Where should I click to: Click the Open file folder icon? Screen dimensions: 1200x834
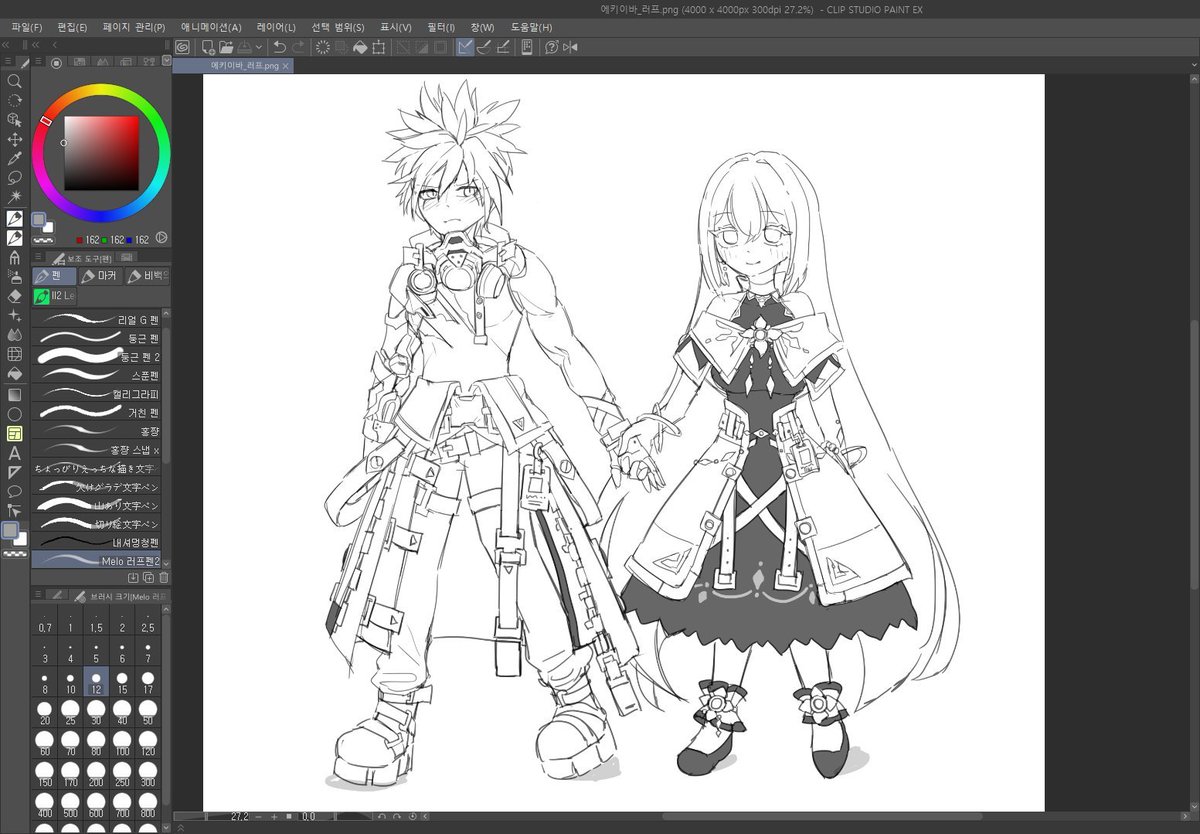[226, 47]
